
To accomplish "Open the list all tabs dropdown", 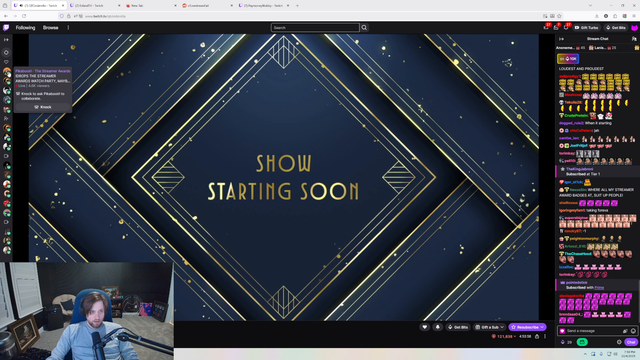I will pos(590,6).
